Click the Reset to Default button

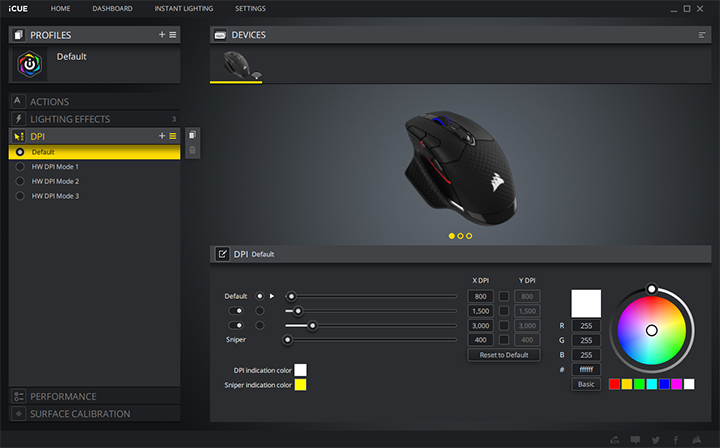click(x=504, y=355)
